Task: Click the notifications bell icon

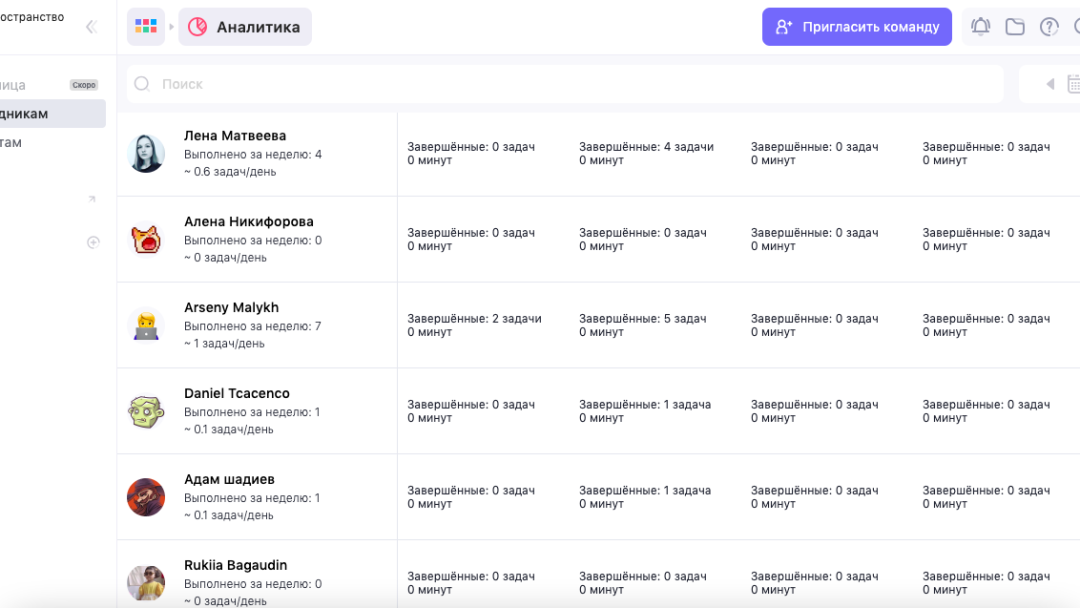Action: [981, 27]
